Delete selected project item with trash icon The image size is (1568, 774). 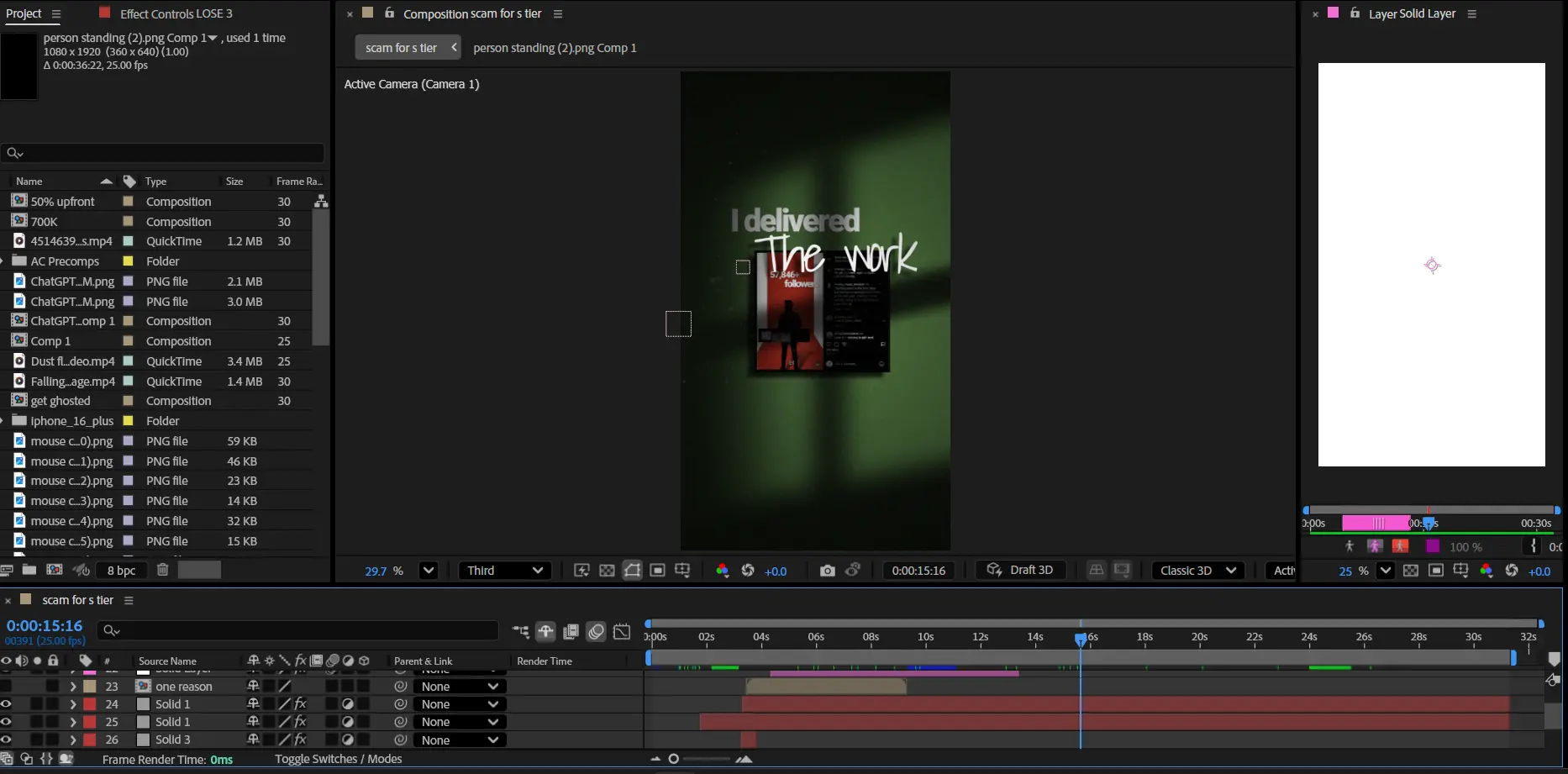click(x=163, y=570)
